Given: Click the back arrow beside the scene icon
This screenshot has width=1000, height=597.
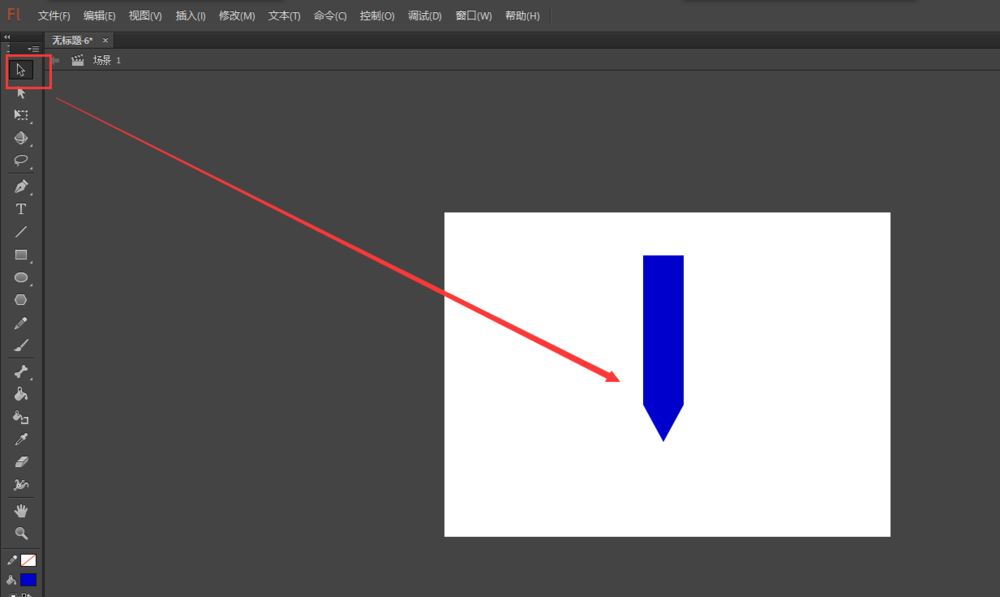Looking at the screenshot, I should point(55,60).
